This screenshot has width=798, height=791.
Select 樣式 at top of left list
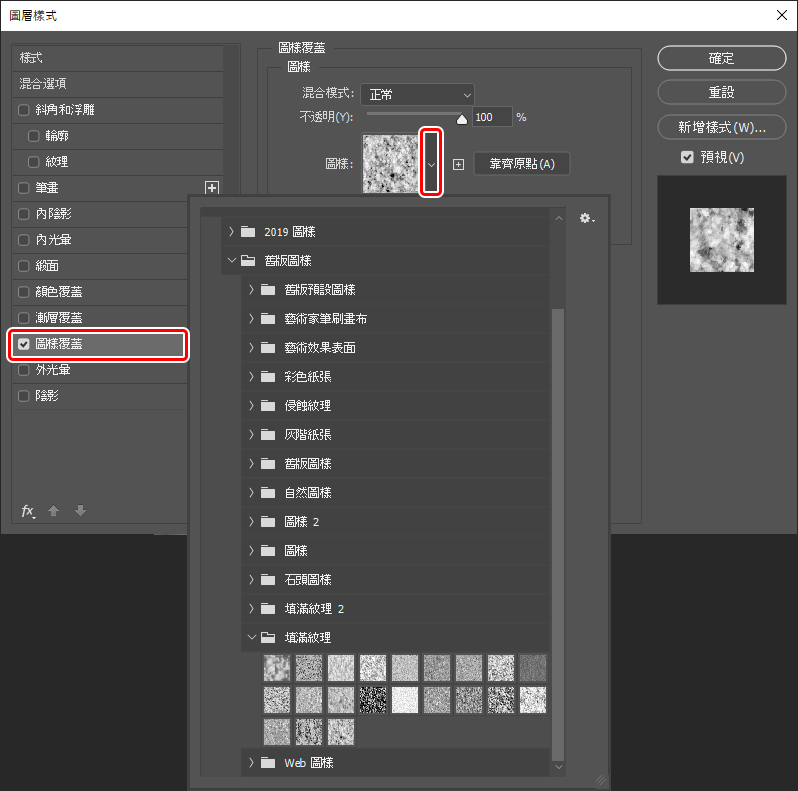point(100,58)
